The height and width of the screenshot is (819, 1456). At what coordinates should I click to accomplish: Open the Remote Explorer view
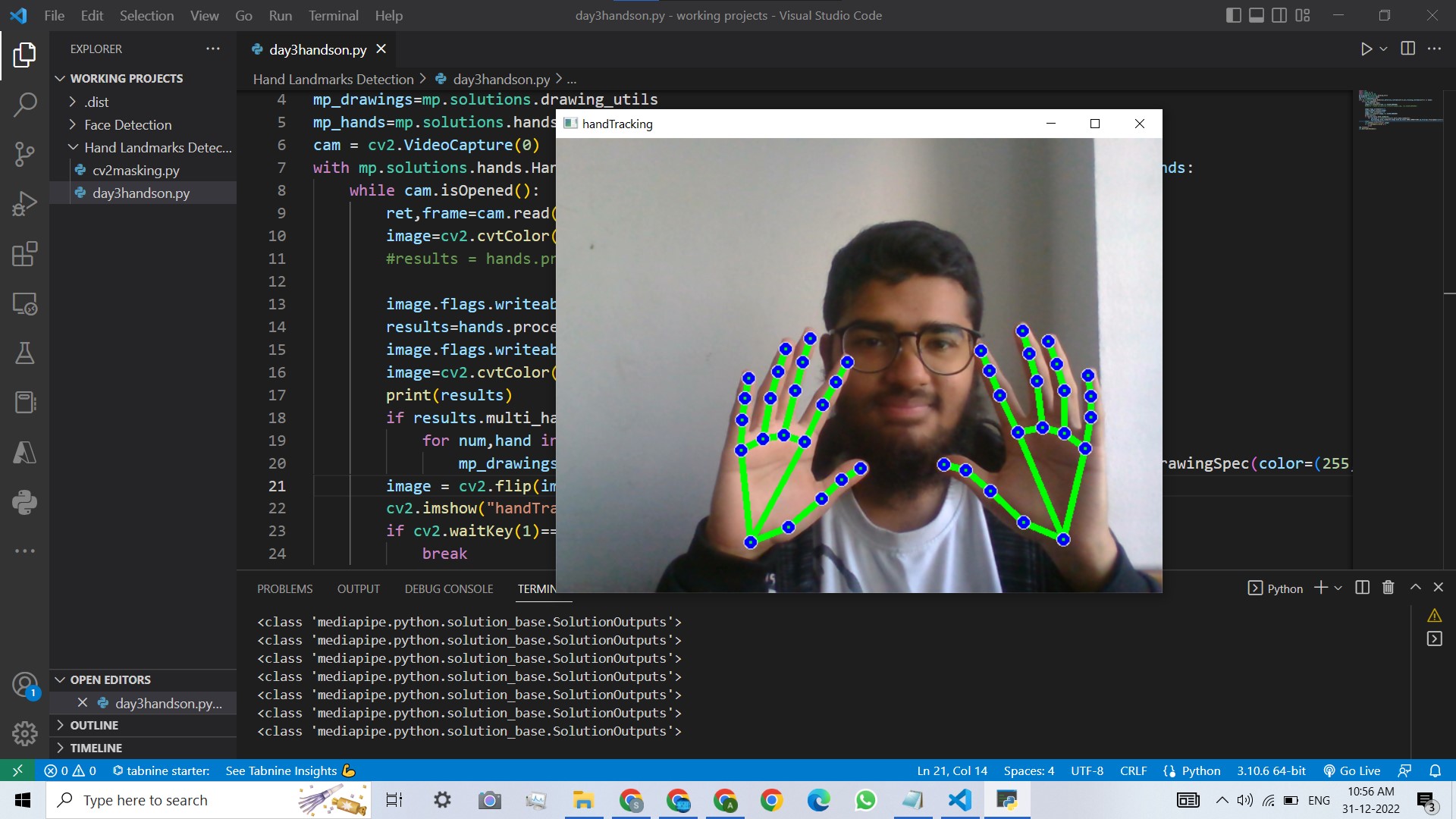pos(24,304)
